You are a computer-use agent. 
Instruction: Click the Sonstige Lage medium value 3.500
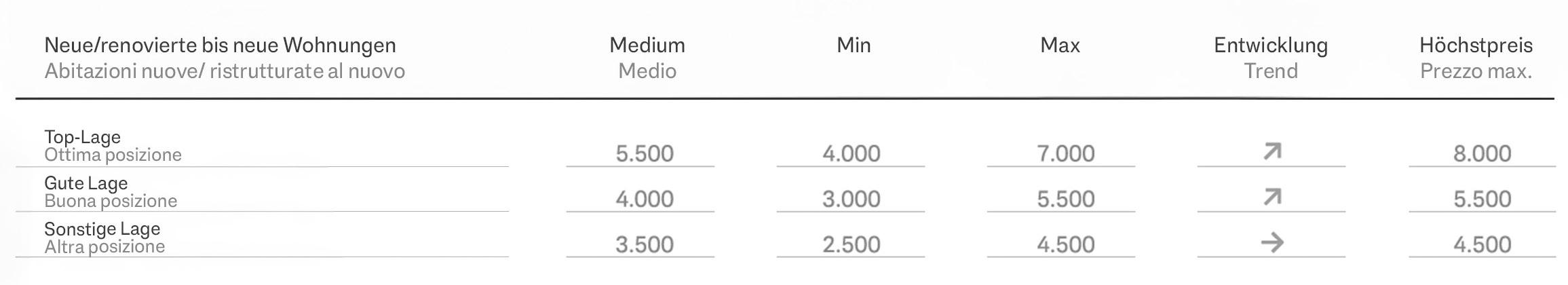coord(645,244)
